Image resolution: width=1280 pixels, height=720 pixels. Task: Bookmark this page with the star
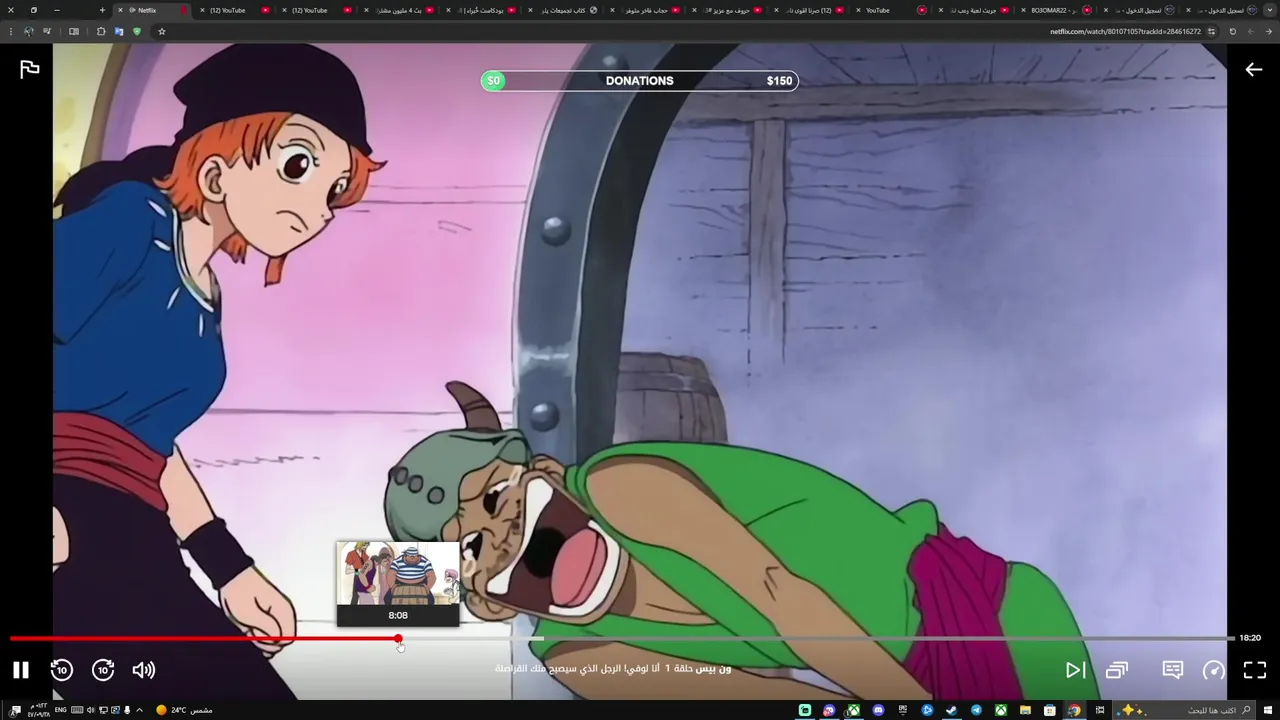point(161,31)
